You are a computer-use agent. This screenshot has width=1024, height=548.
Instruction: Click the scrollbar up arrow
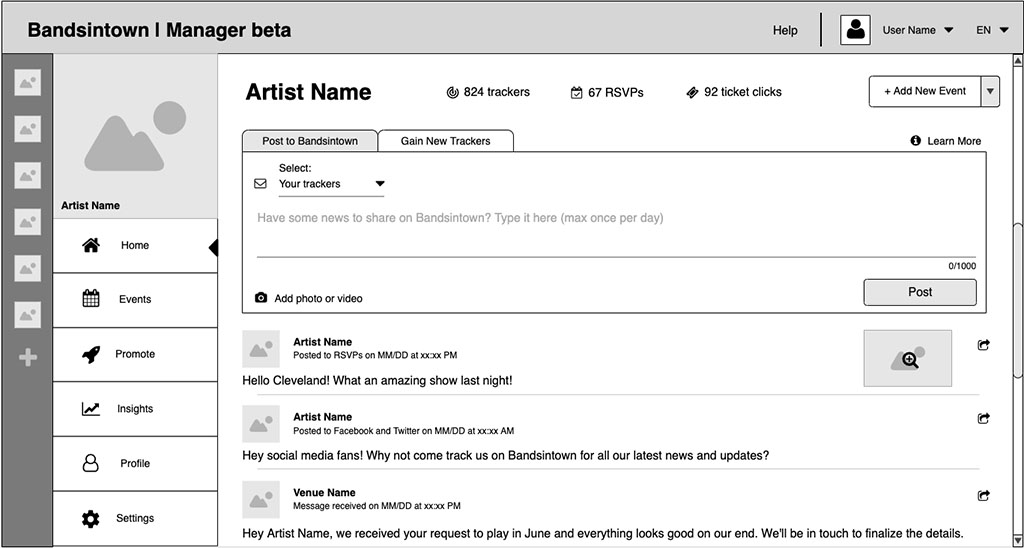(x=1017, y=61)
